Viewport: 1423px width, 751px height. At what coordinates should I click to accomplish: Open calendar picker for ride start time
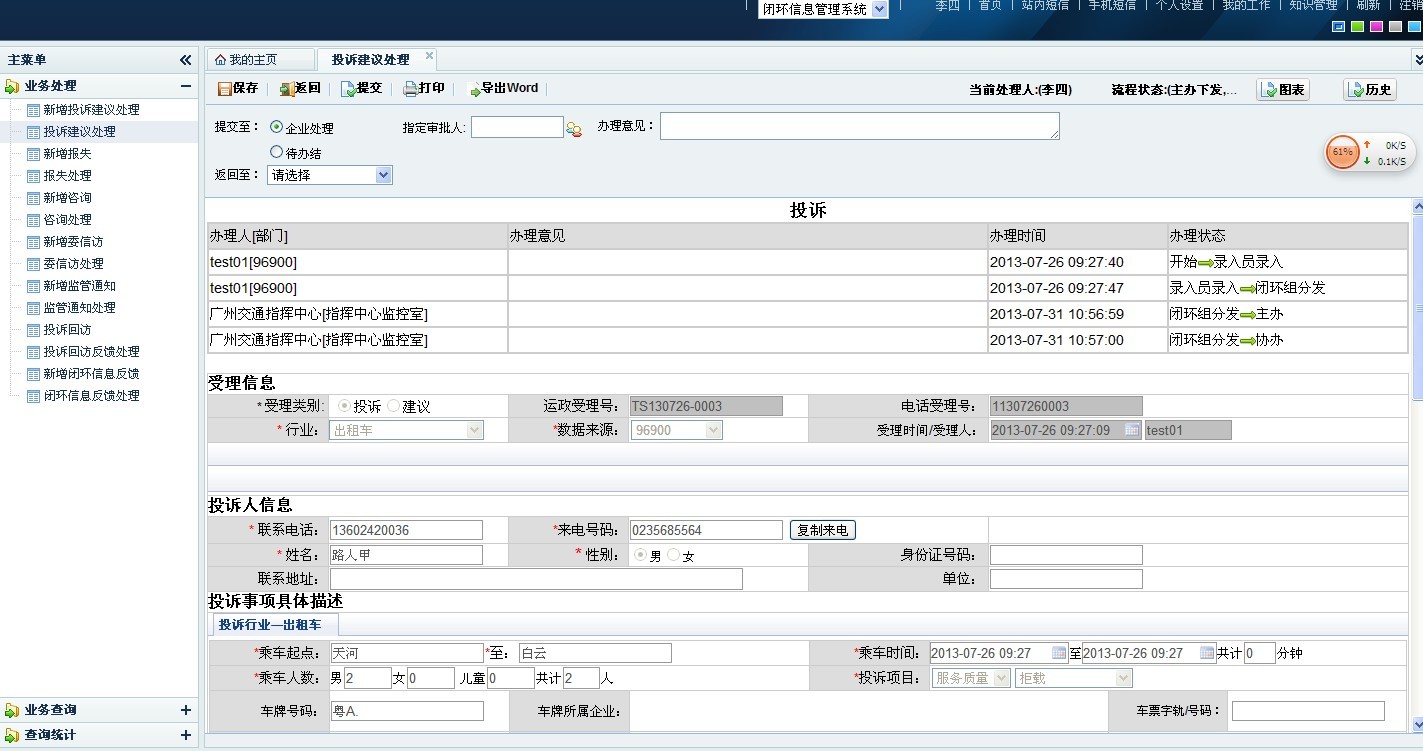(1059, 653)
